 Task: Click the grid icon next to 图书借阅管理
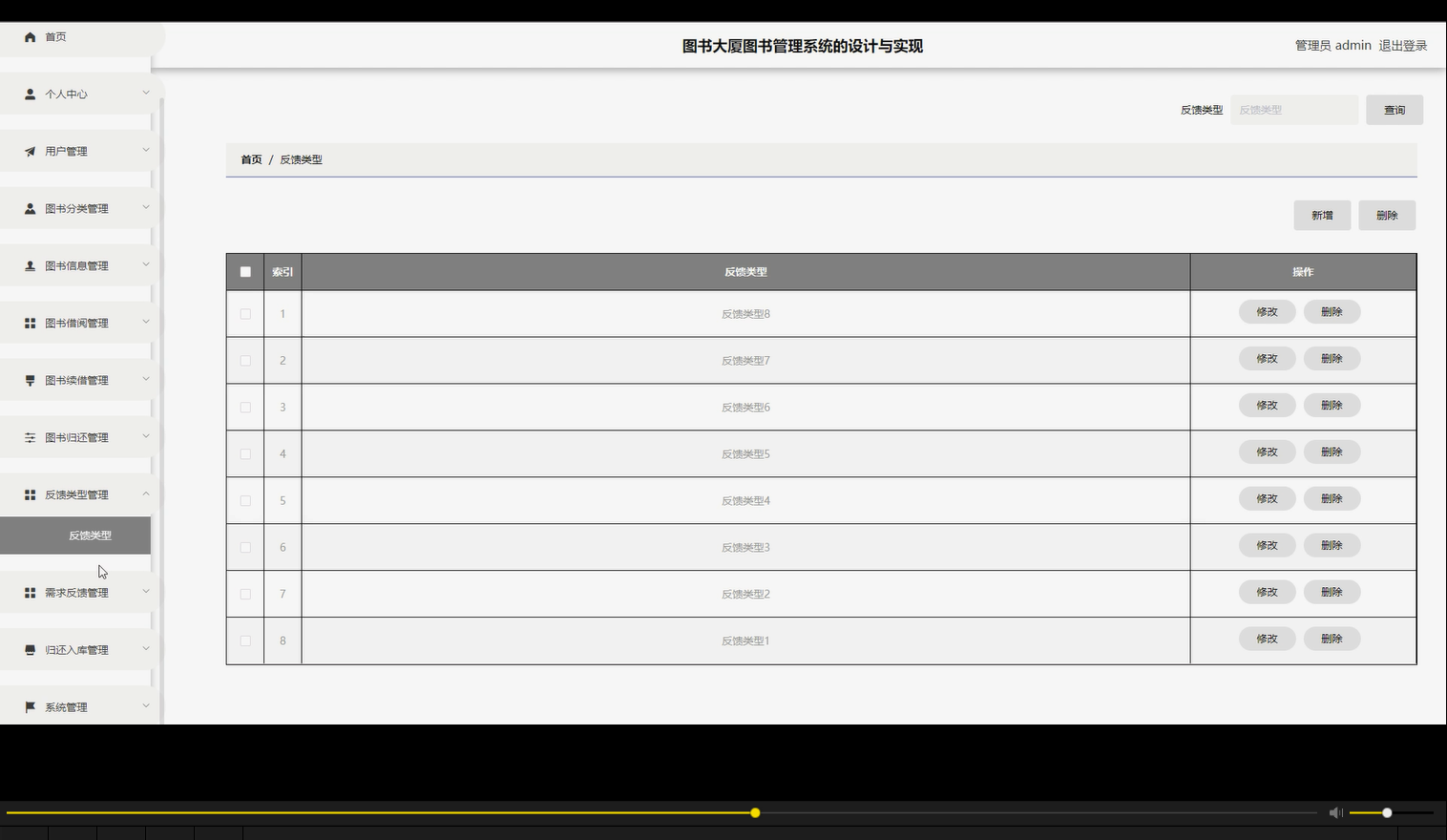coord(30,324)
